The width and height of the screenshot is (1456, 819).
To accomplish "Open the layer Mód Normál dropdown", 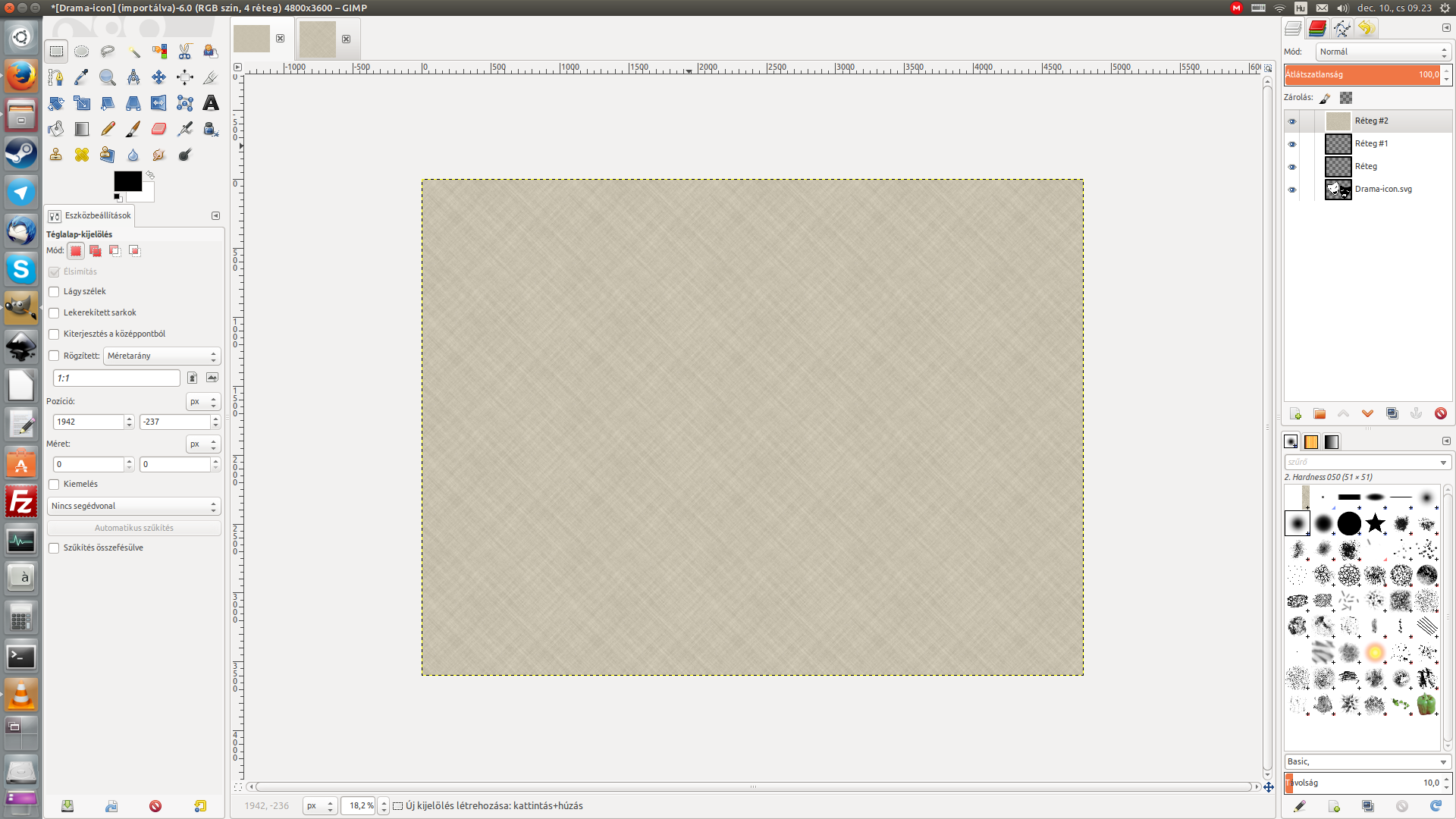I will click(1383, 52).
